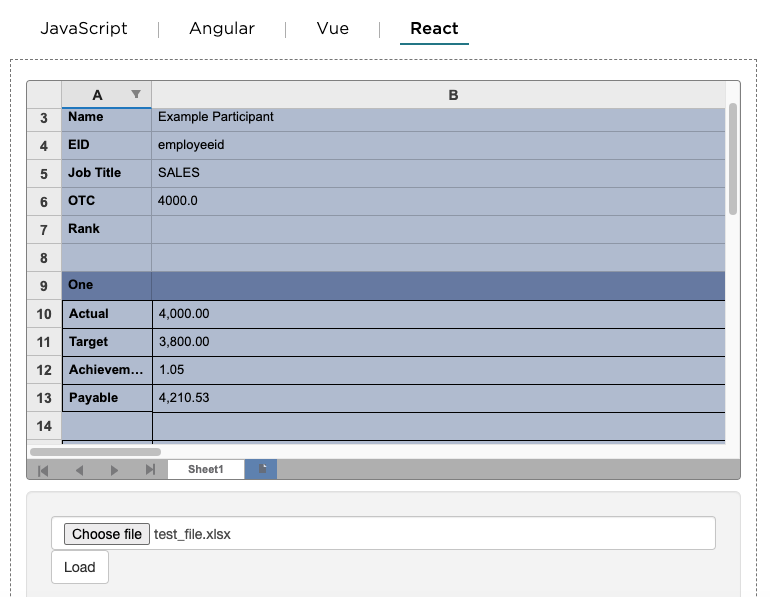770x597 pixels.
Task: Select the Achievem... cell in row 12
Action: point(107,370)
